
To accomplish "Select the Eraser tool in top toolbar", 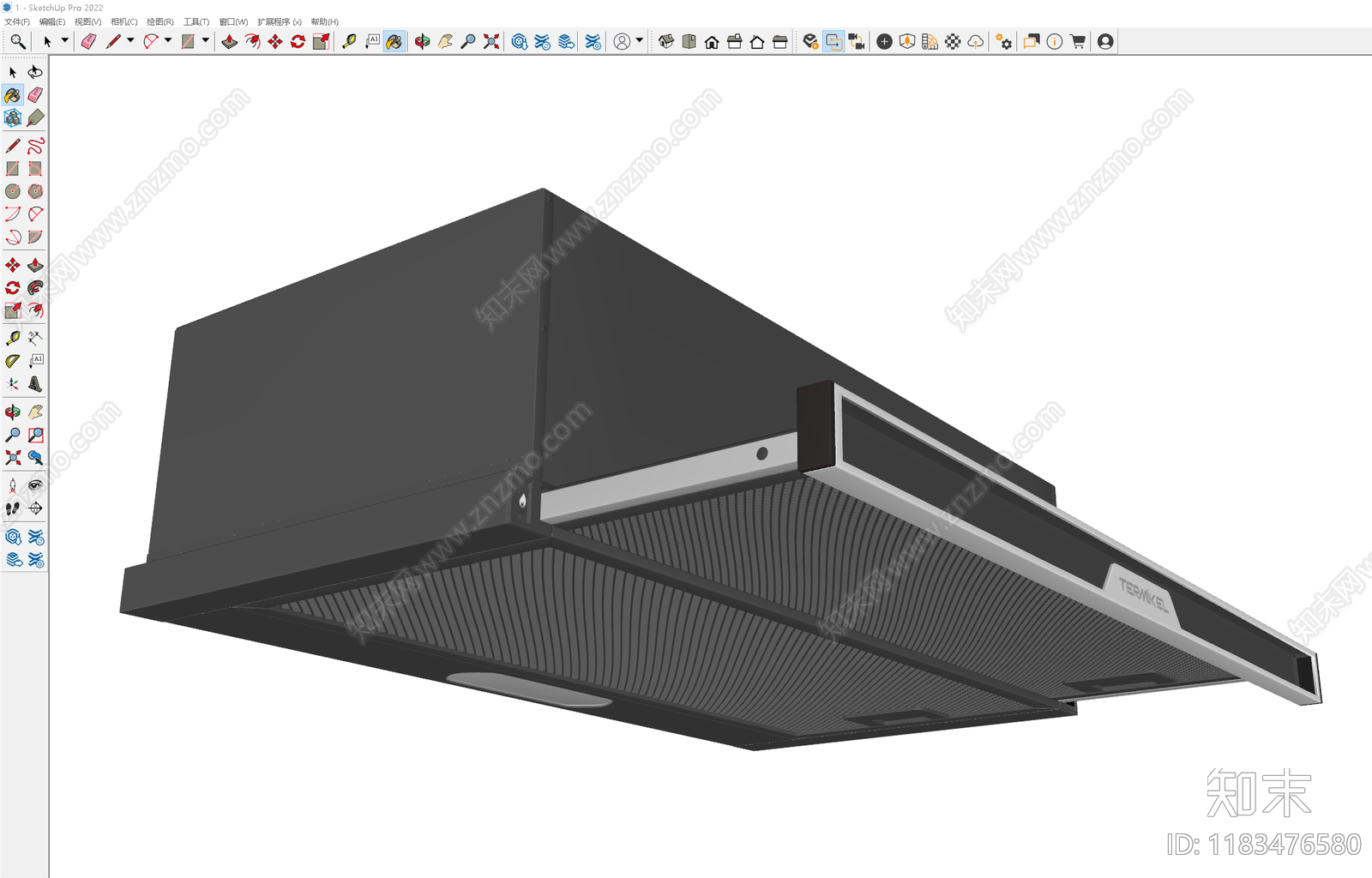I will [88, 41].
